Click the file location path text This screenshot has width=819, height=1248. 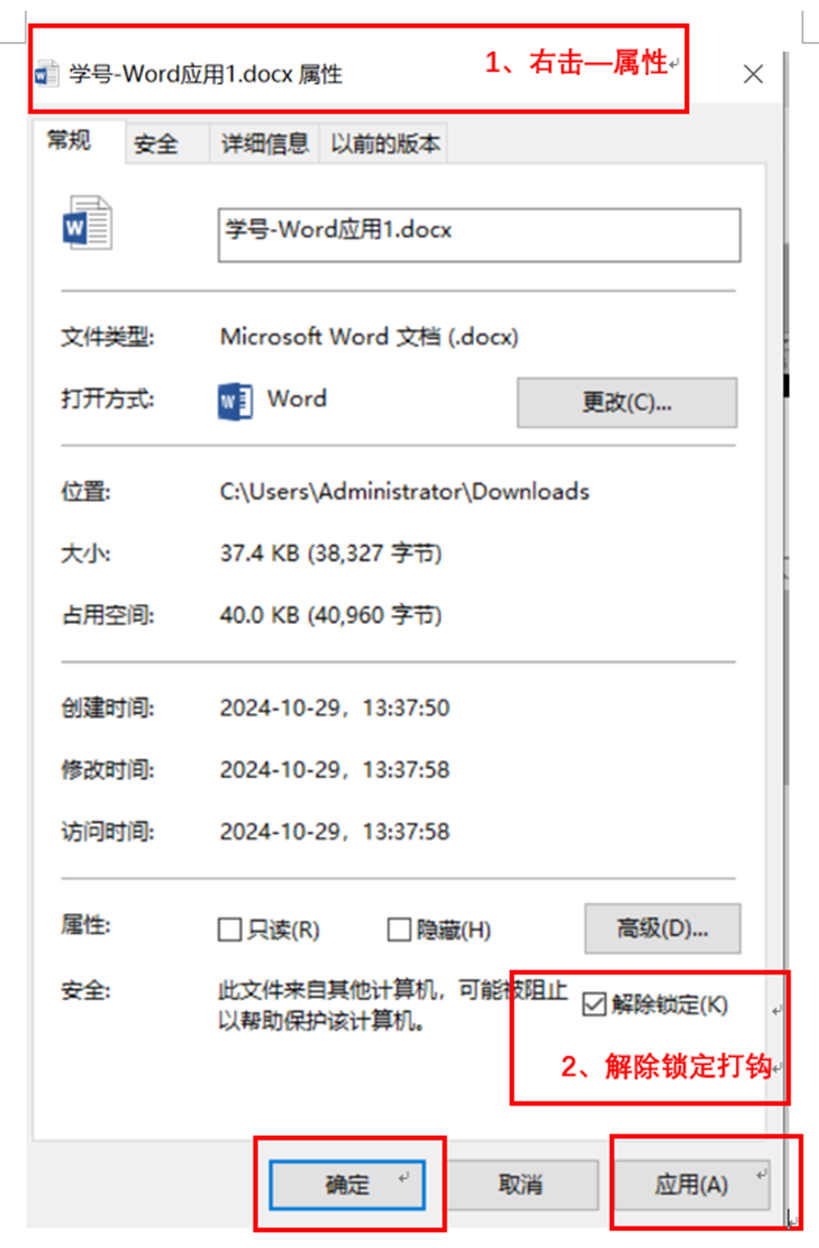404,491
